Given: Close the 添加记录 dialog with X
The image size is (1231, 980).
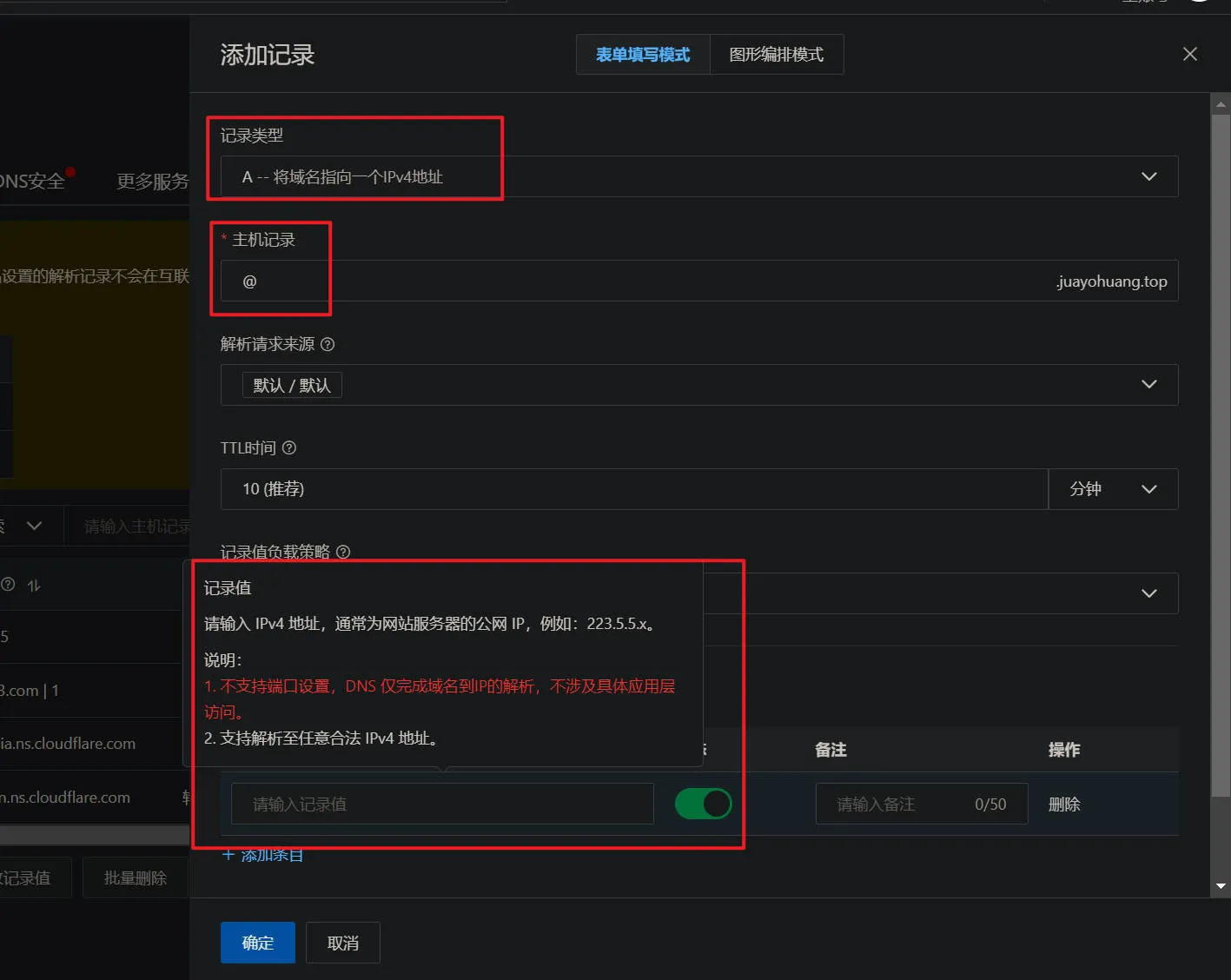Looking at the screenshot, I should 1189,54.
